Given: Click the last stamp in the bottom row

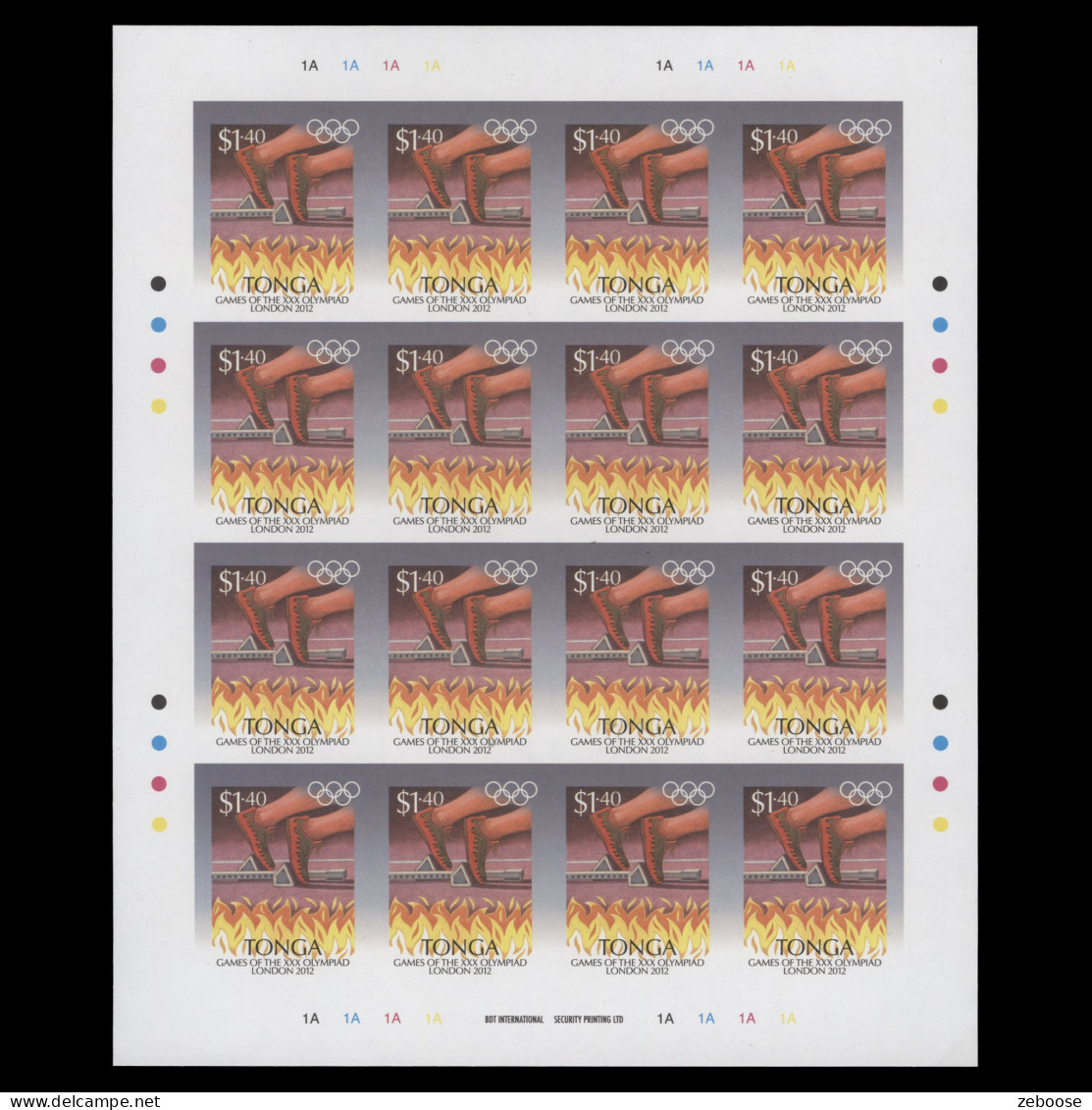Looking at the screenshot, I should coord(813,873).
